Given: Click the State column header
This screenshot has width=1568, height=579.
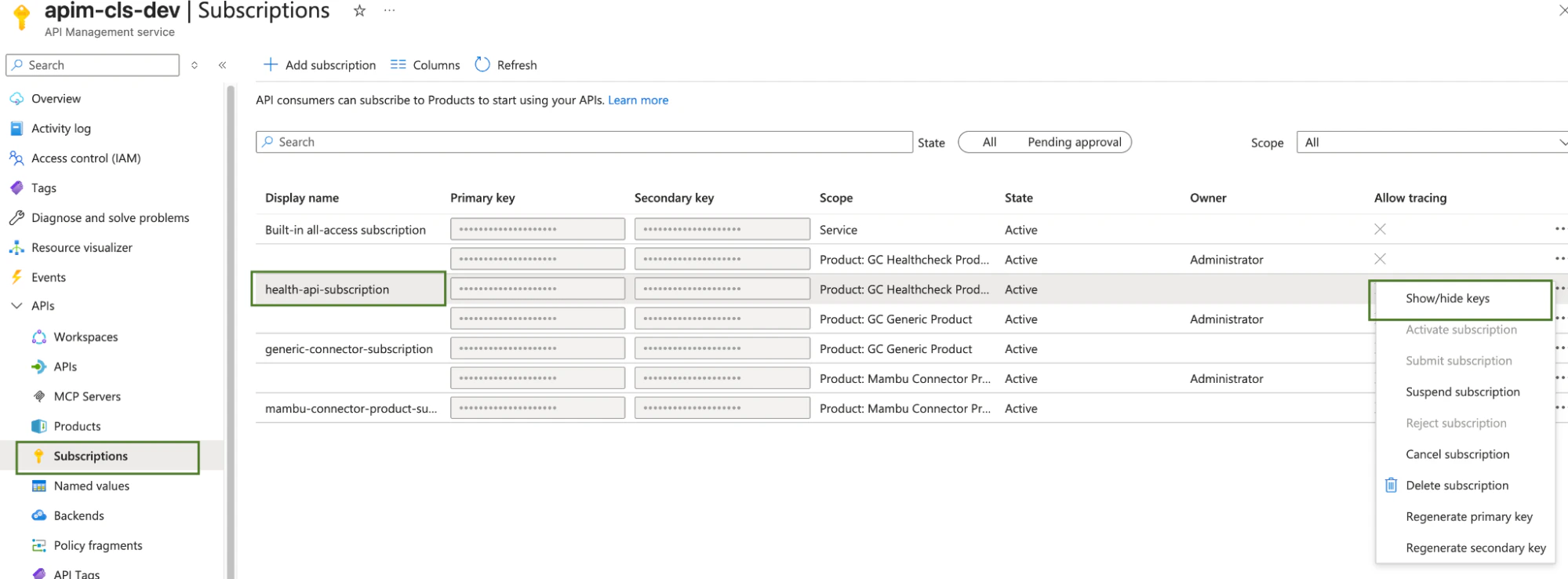Looking at the screenshot, I should tap(1018, 198).
